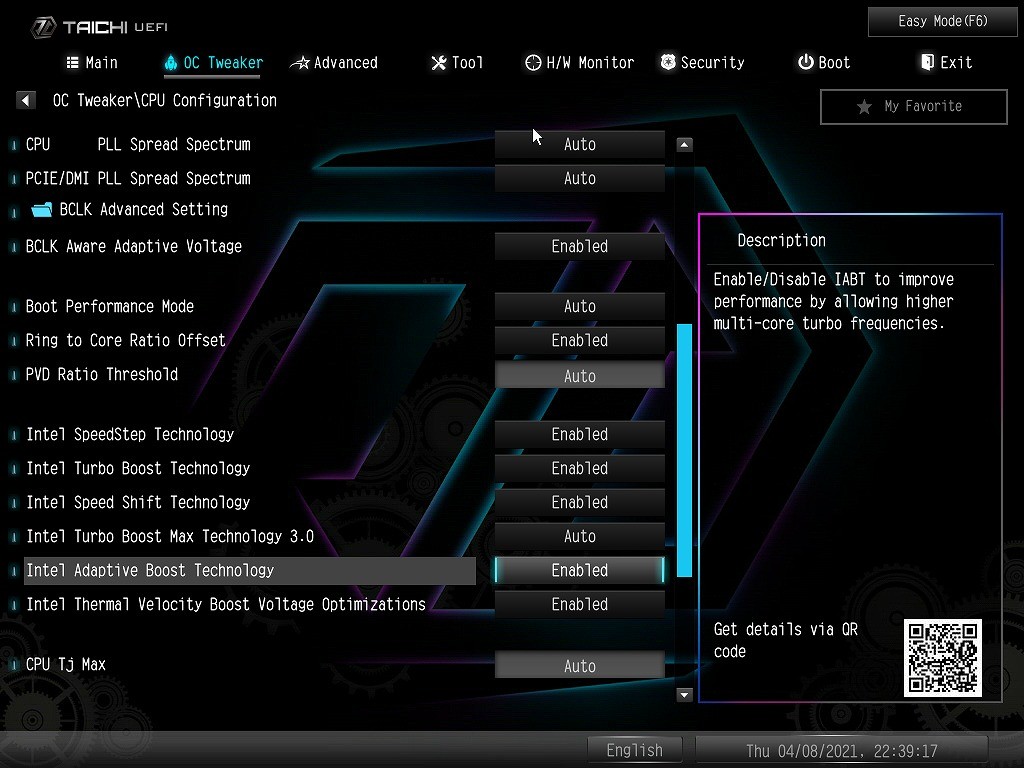Disable Intel Adaptive Boost Technology value
This screenshot has width=1024, height=768.
[579, 571]
